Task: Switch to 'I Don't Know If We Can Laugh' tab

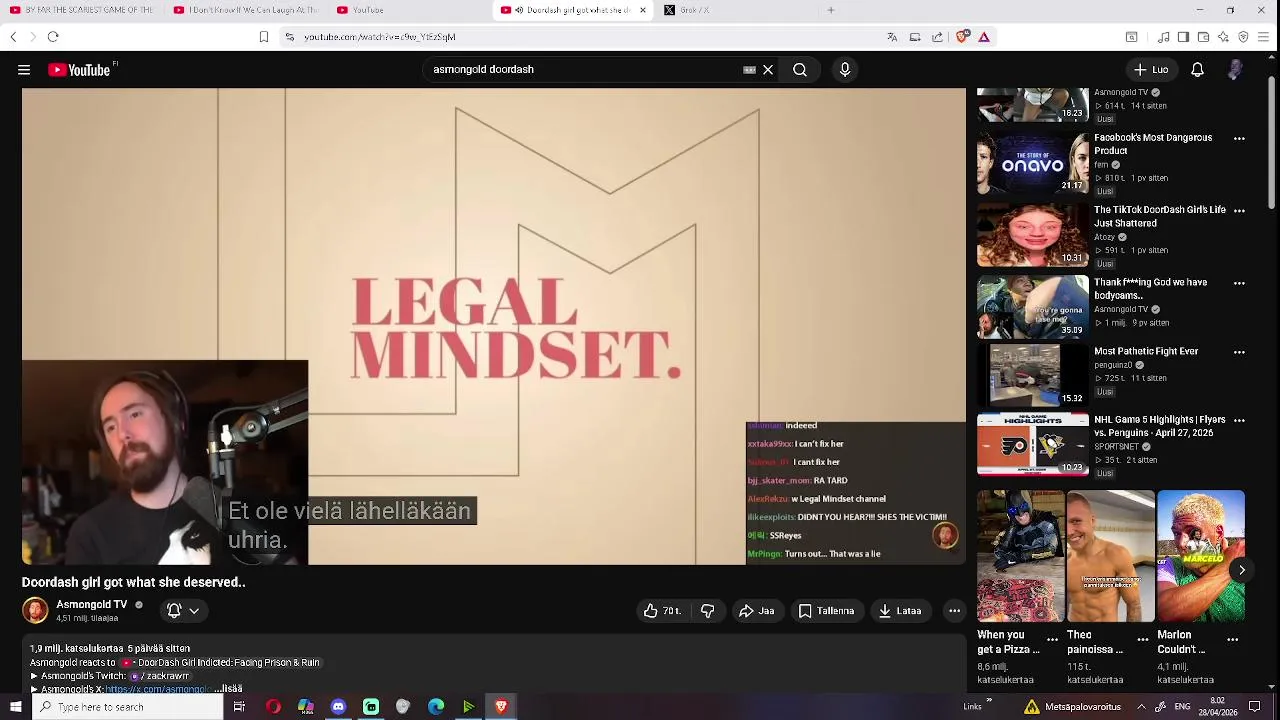Action: click(246, 10)
